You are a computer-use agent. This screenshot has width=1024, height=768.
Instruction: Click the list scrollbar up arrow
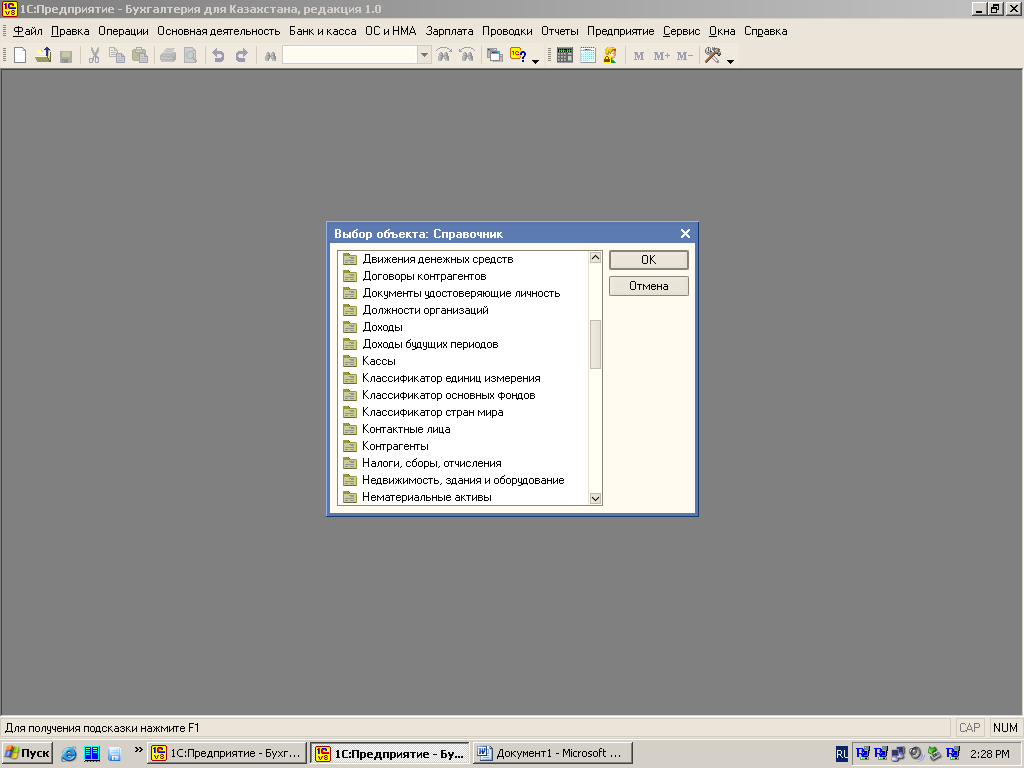coord(595,257)
